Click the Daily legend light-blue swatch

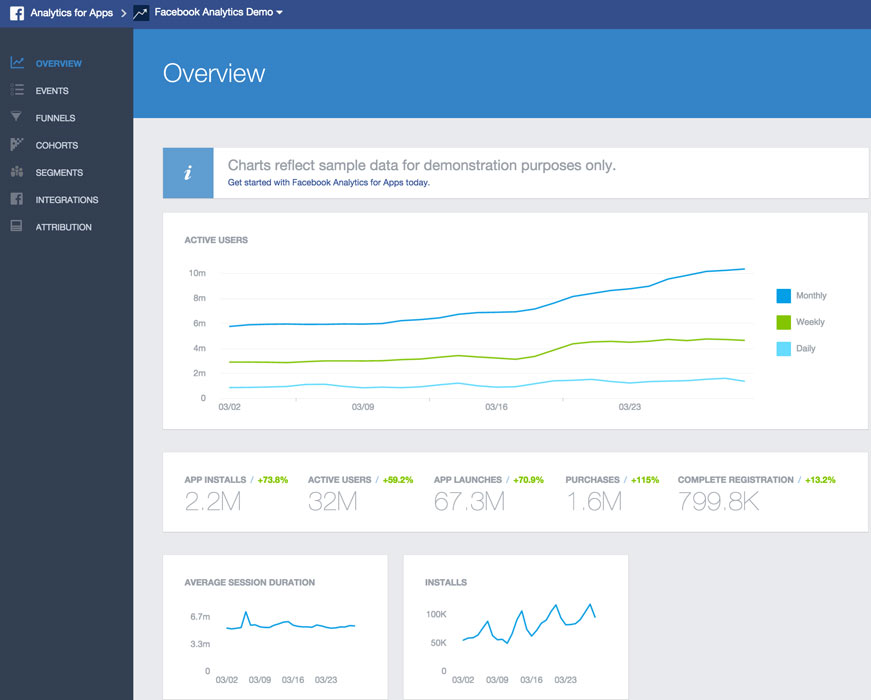pyautogui.click(x=783, y=349)
